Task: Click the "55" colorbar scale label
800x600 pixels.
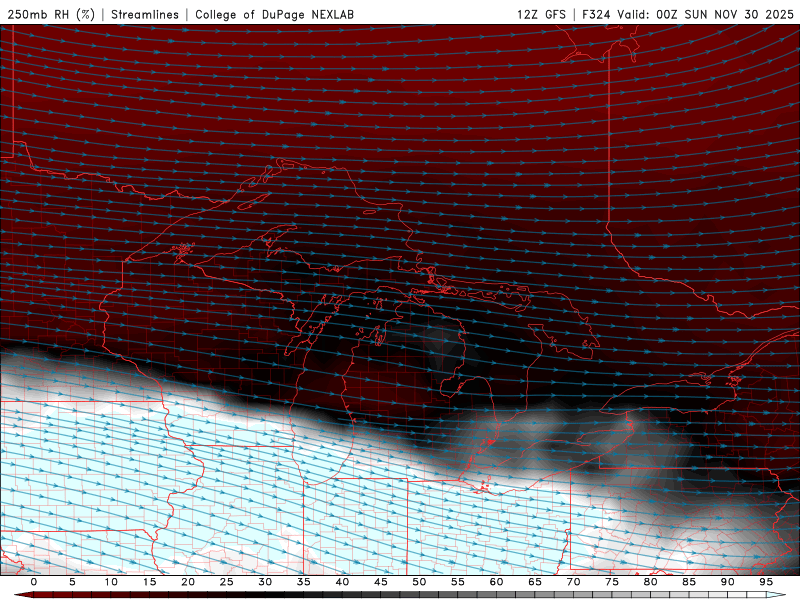Action: [x=458, y=582]
